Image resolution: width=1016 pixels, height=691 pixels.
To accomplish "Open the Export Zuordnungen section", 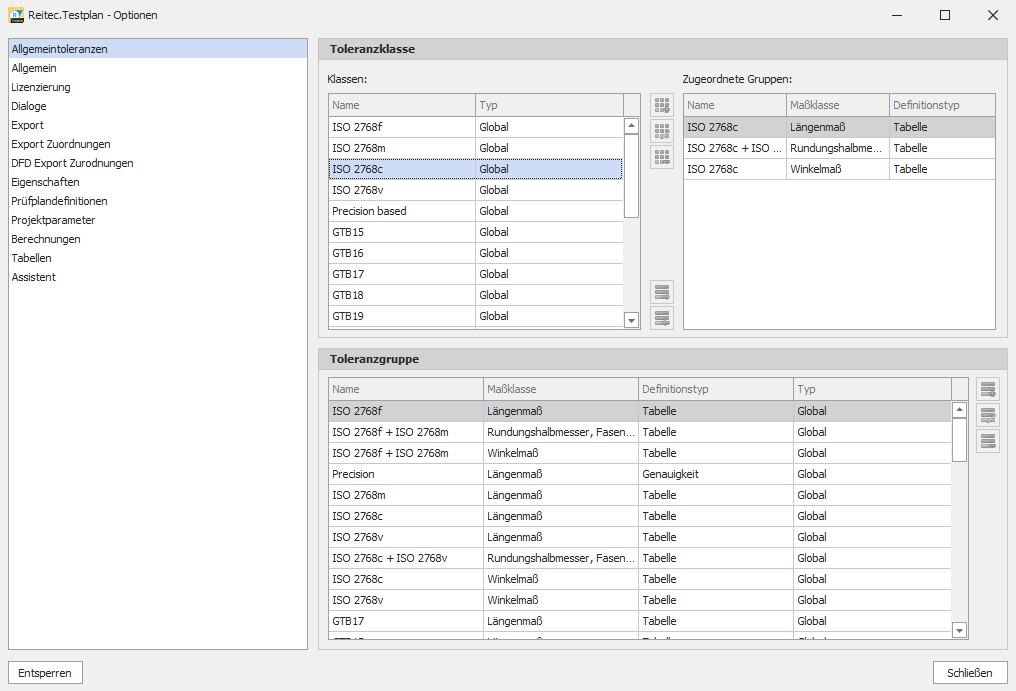I will 61,144.
